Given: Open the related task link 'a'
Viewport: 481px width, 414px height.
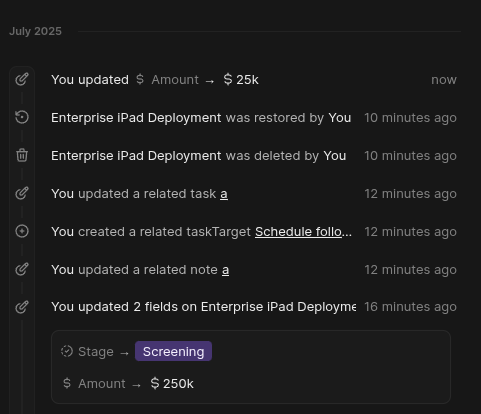Looking at the screenshot, I should click(x=224, y=194).
